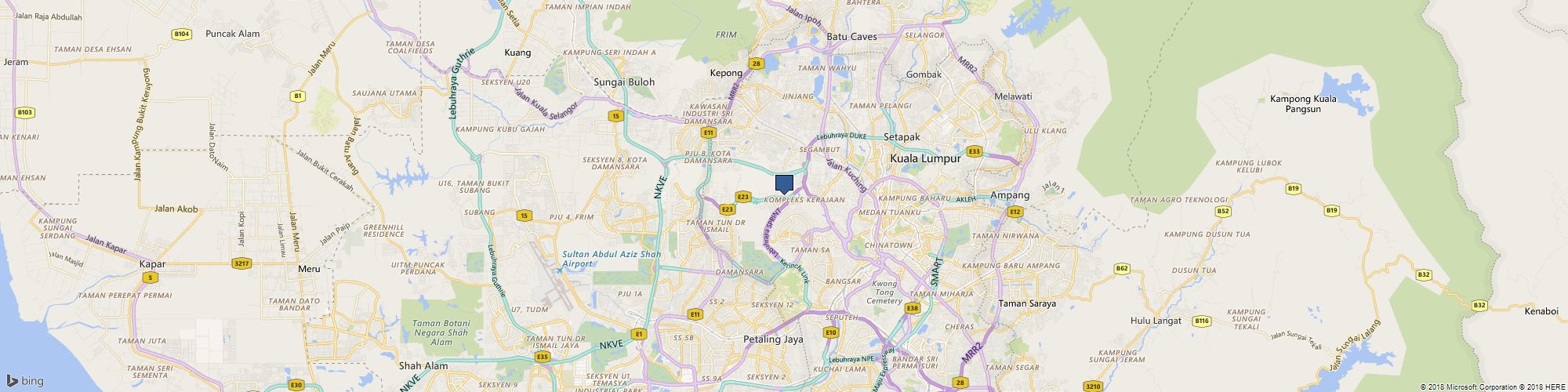
Task: Click the Sungai Buloh place label
Action: [x=623, y=82]
